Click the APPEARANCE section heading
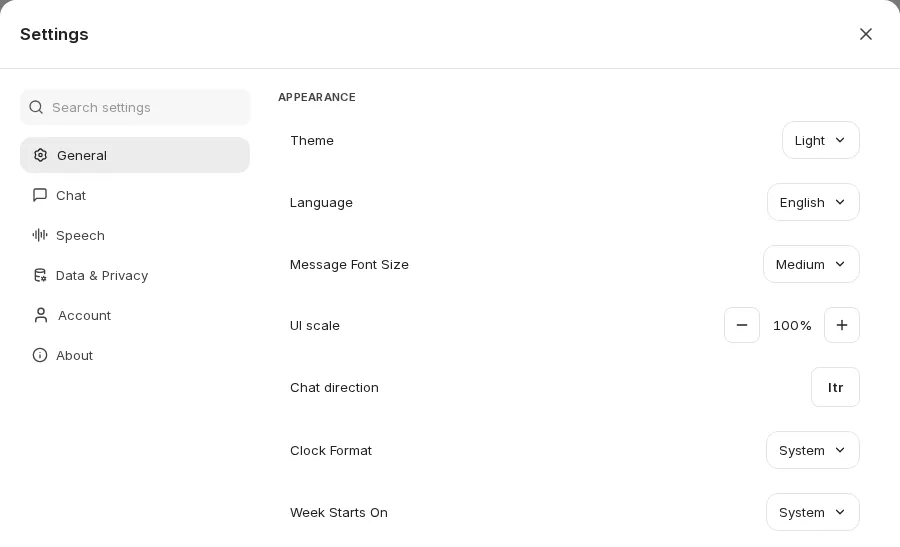This screenshot has height=547, width=900. [317, 97]
